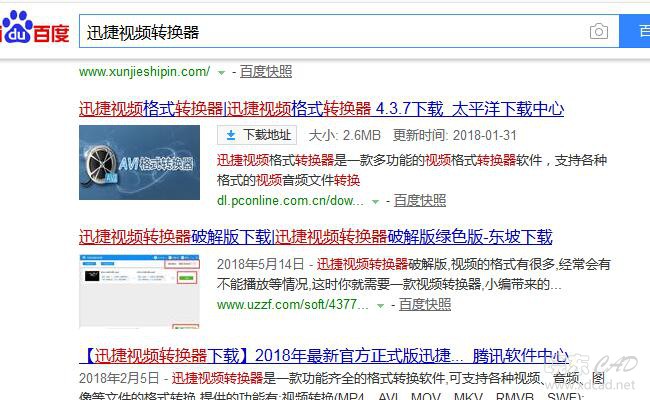Expand dropdown arrow next to www.uzzf.com URL
650x400 pixels.
(380, 306)
